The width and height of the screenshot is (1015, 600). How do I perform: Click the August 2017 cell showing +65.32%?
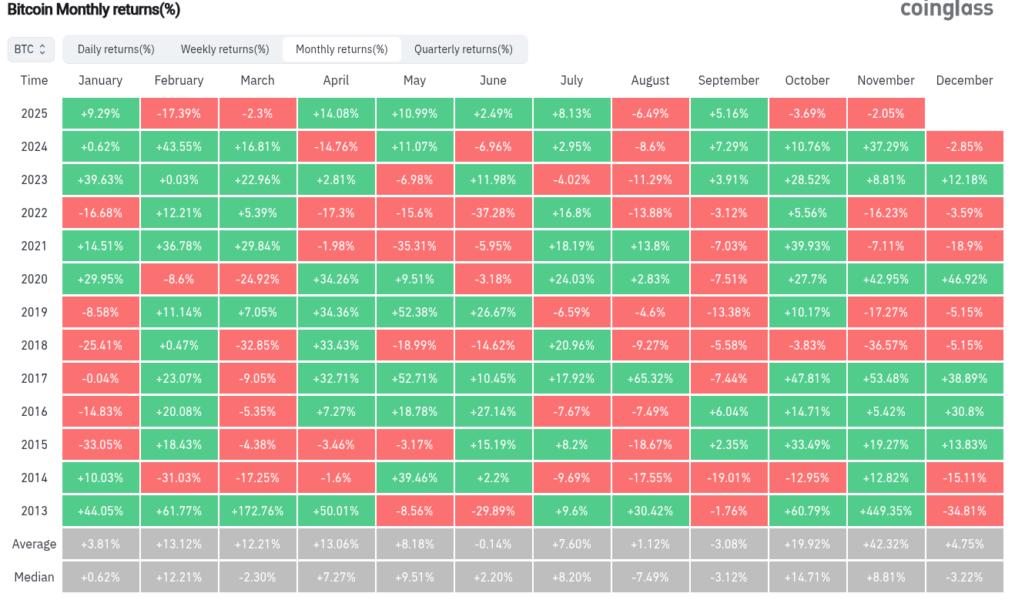tap(650, 377)
